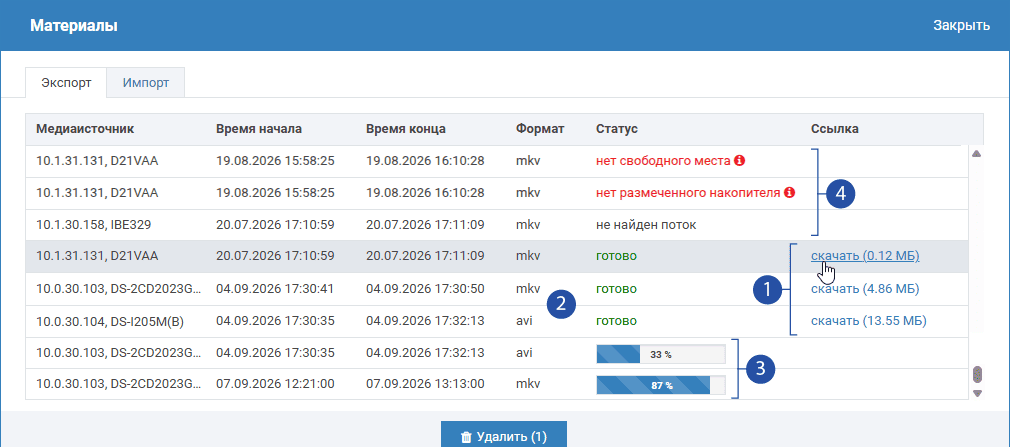Click the scrollbar thumb of the export list

pyautogui.click(x=977, y=375)
